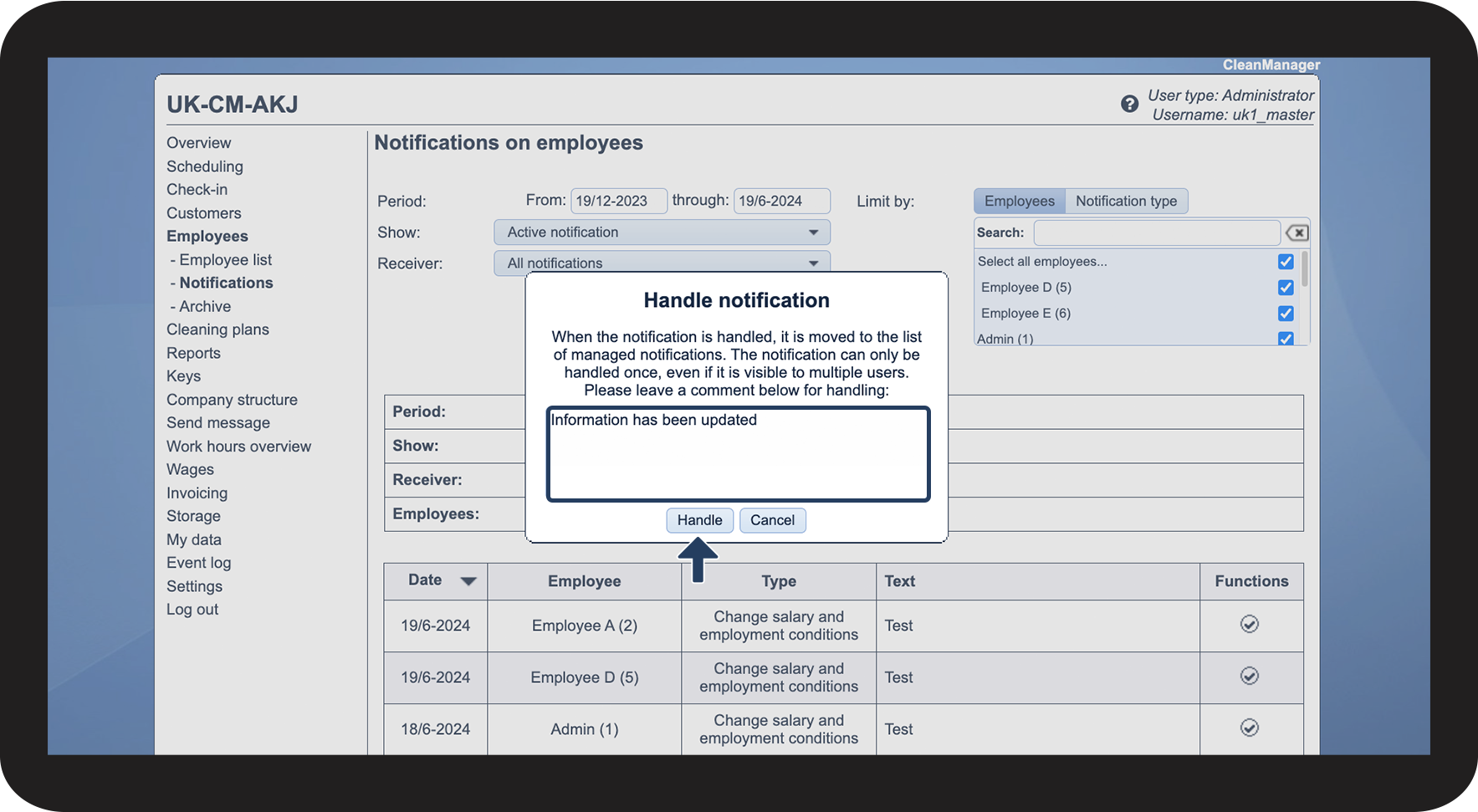This screenshot has height=812, width=1478.
Task: Clear search with the backspace icon
Action: coord(1296,232)
